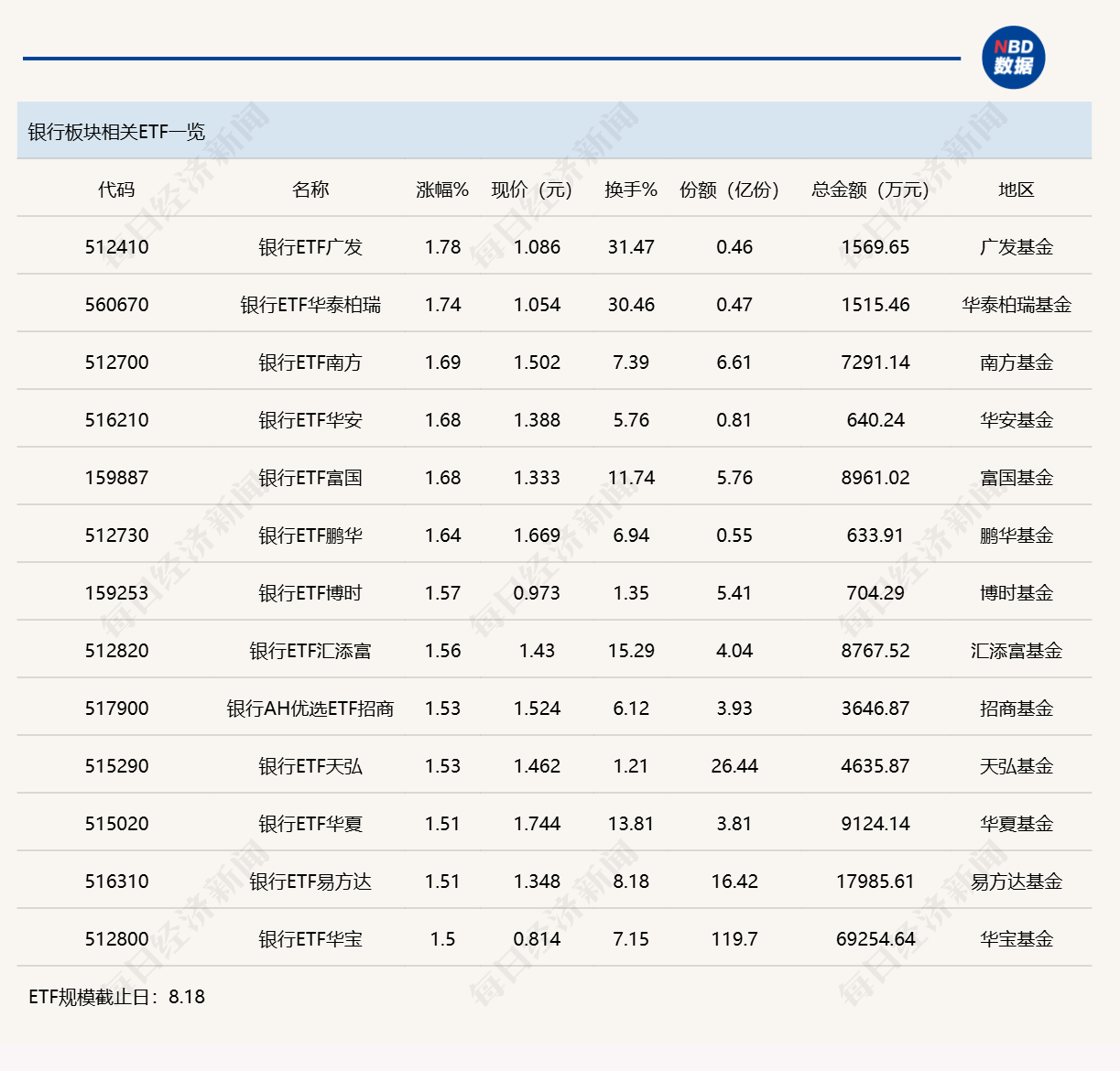Select 鹏华基金 cell
The image size is (1120, 1071).
click(1017, 535)
